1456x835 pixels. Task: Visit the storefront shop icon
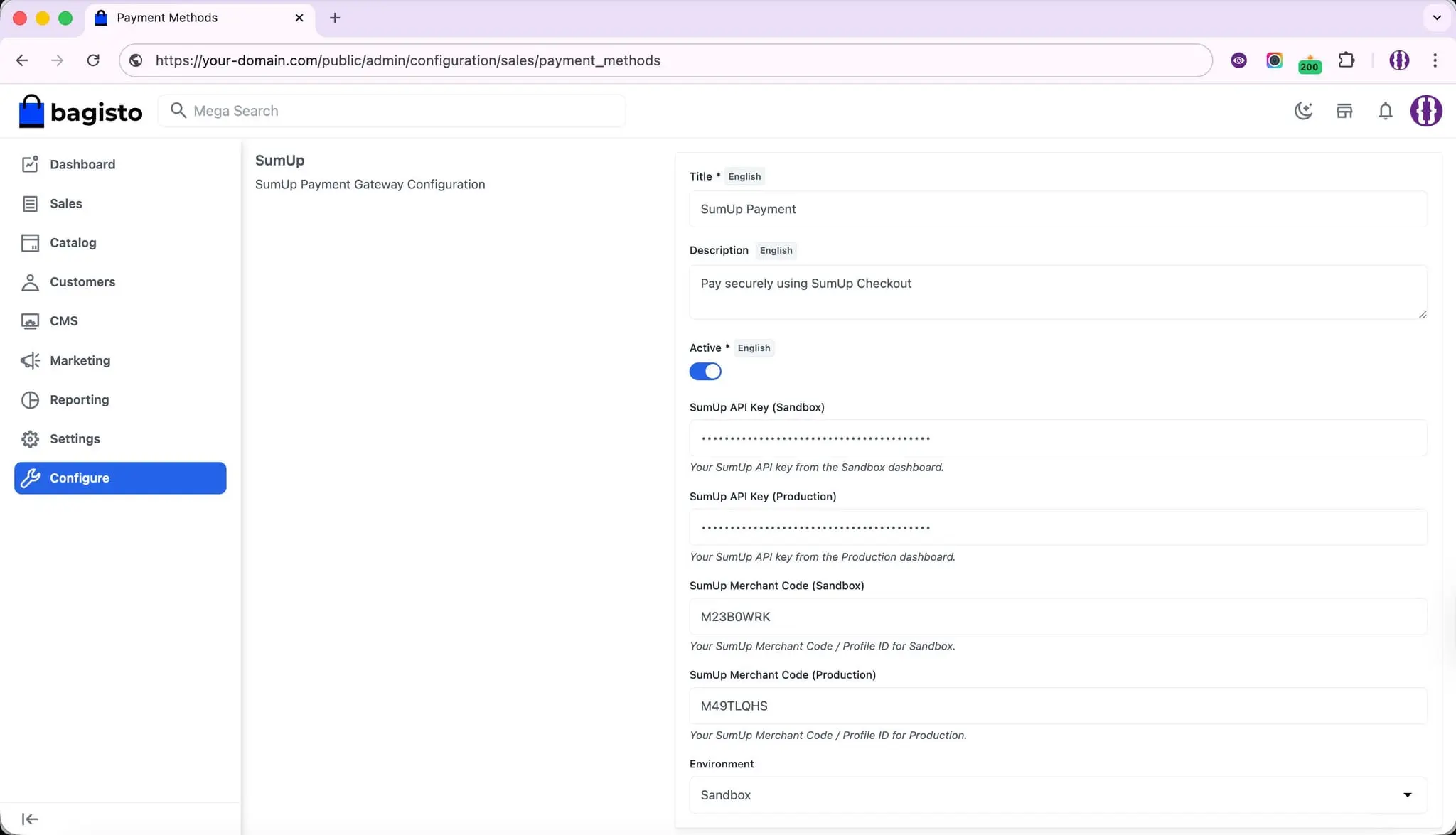1344,111
